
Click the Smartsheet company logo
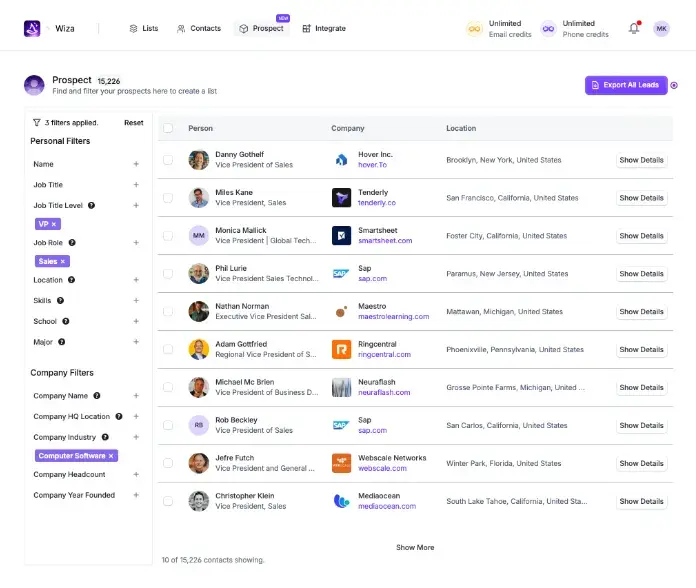pos(341,236)
